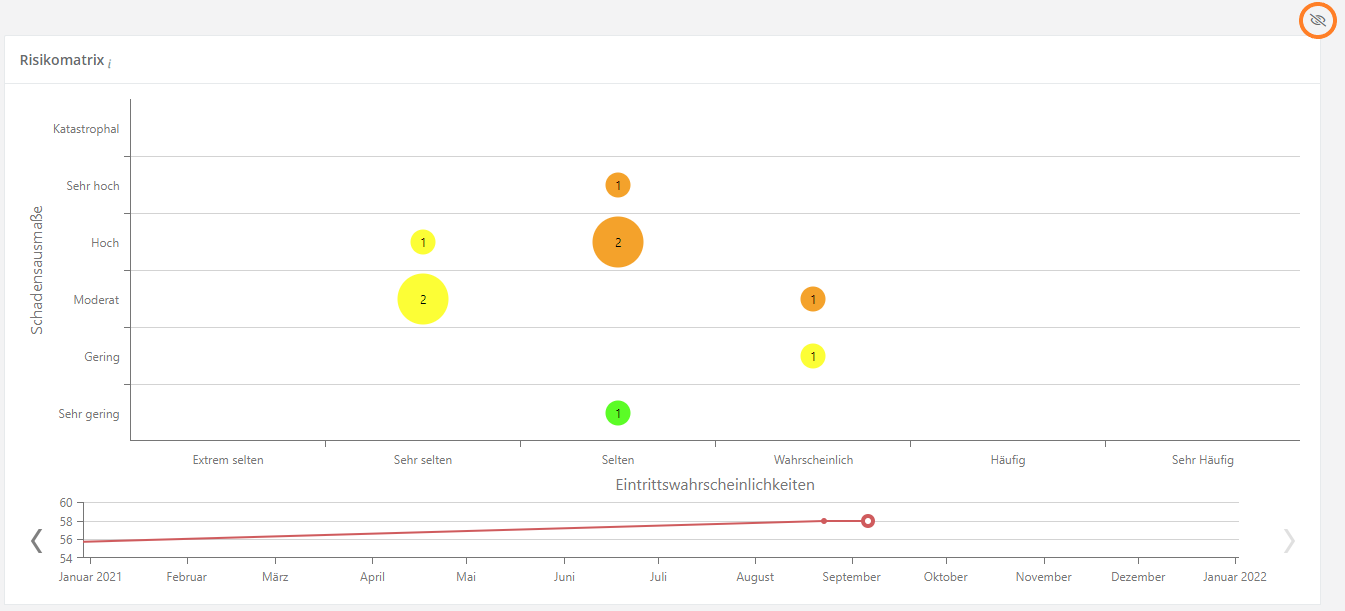Screen dimensions: 1345x611
Task: Select the orange bubble in Sehr hoch row
Action: click(x=618, y=185)
